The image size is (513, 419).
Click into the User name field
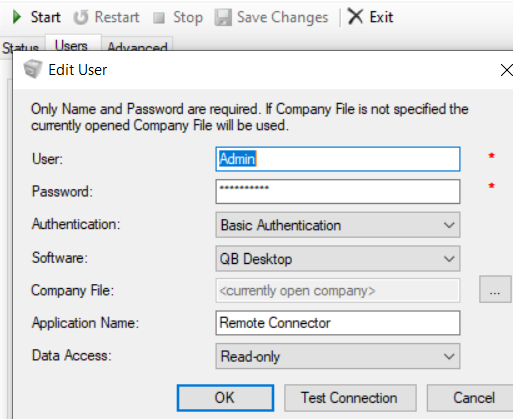(338, 159)
